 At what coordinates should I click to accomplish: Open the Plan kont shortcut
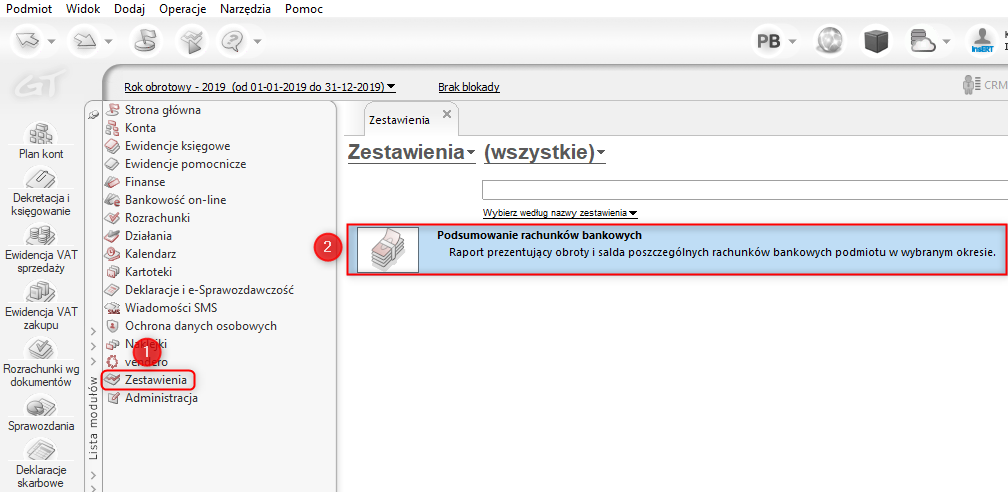click(41, 142)
